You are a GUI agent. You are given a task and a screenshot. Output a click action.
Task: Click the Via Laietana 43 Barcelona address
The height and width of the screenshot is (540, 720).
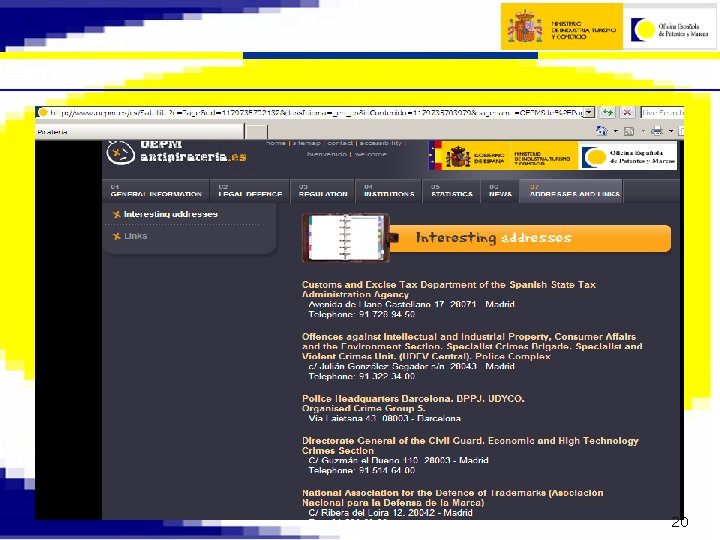tap(384, 418)
